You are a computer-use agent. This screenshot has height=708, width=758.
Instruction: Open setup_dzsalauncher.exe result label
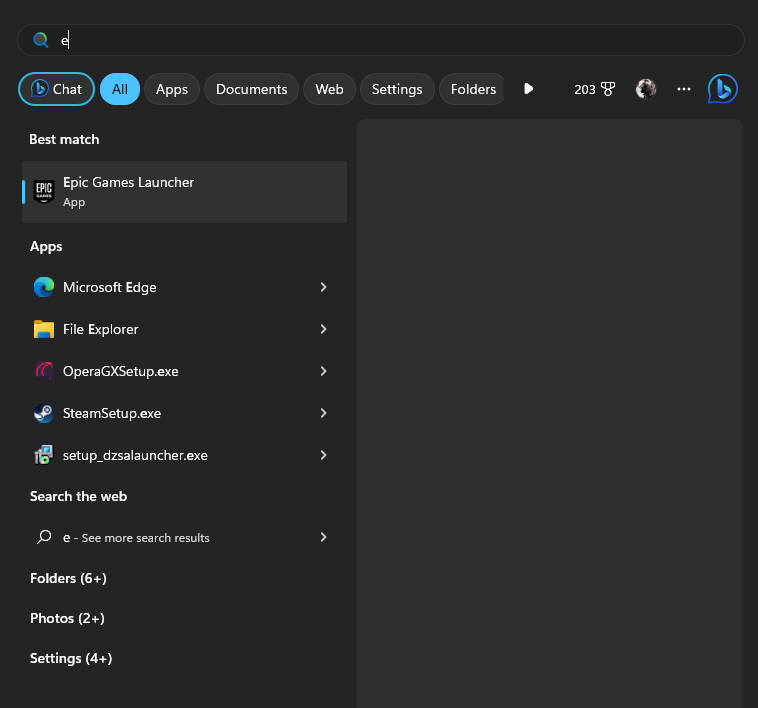coord(135,455)
